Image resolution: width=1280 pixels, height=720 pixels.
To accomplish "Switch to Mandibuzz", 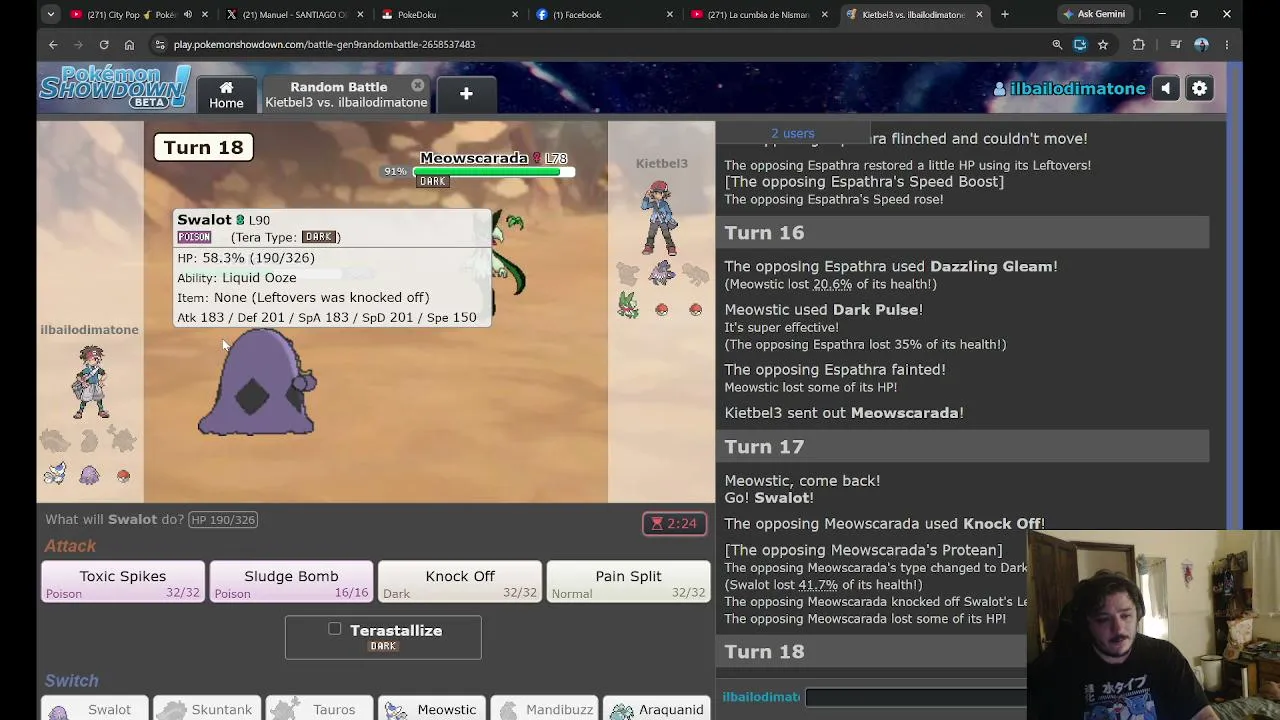I will pyautogui.click(x=546, y=709).
